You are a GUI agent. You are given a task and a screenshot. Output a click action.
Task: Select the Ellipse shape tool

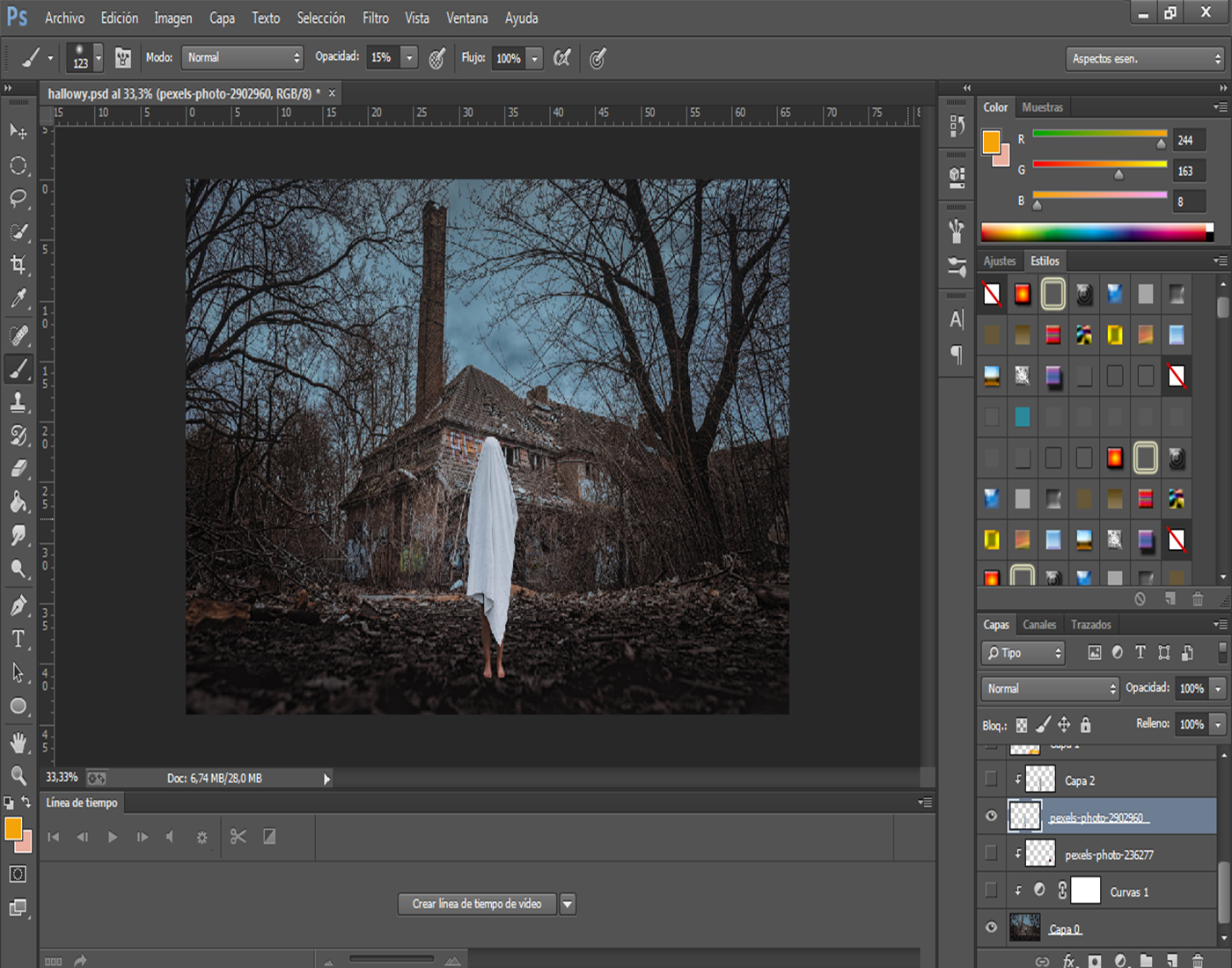(18, 706)
